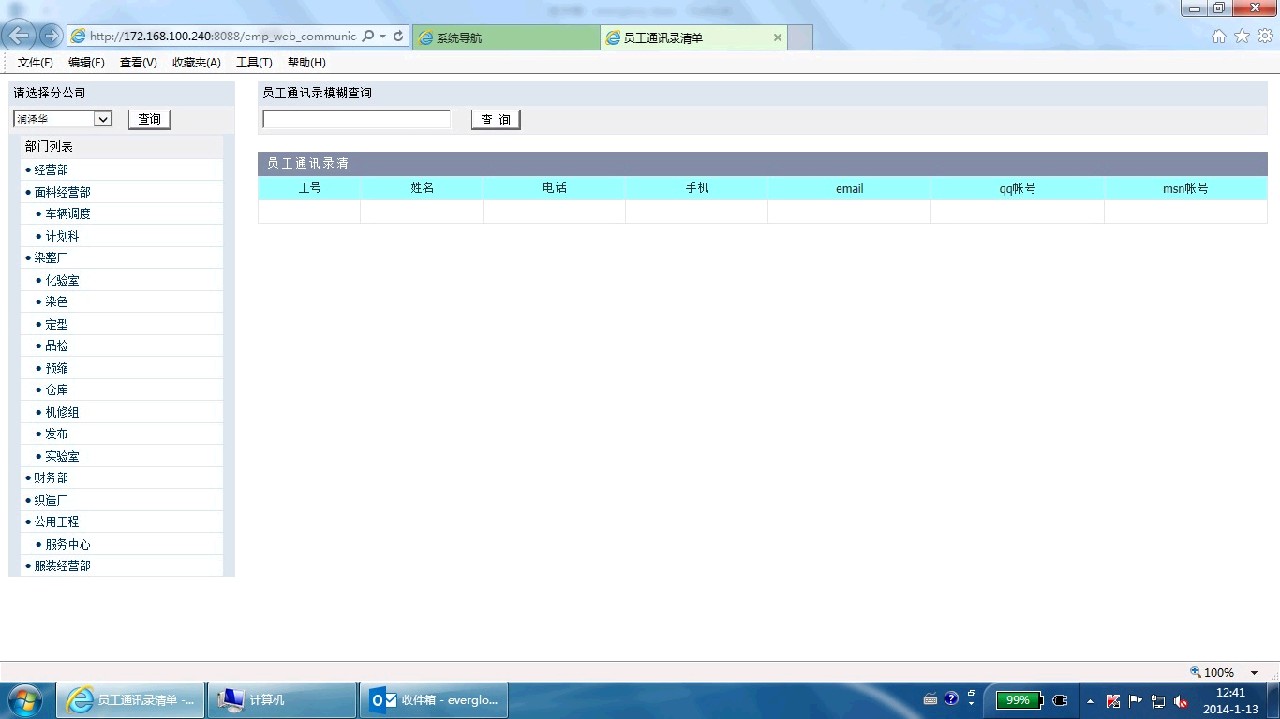
Task: Click 查询 button beside fuzzy search field
Action: (x=495, y=120)
